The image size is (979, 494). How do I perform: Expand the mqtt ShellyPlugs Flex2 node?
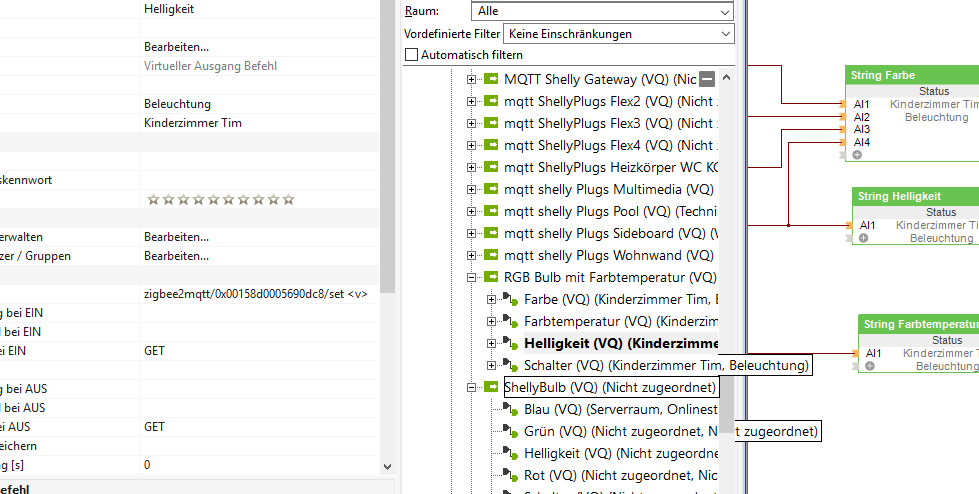[471, 101]
